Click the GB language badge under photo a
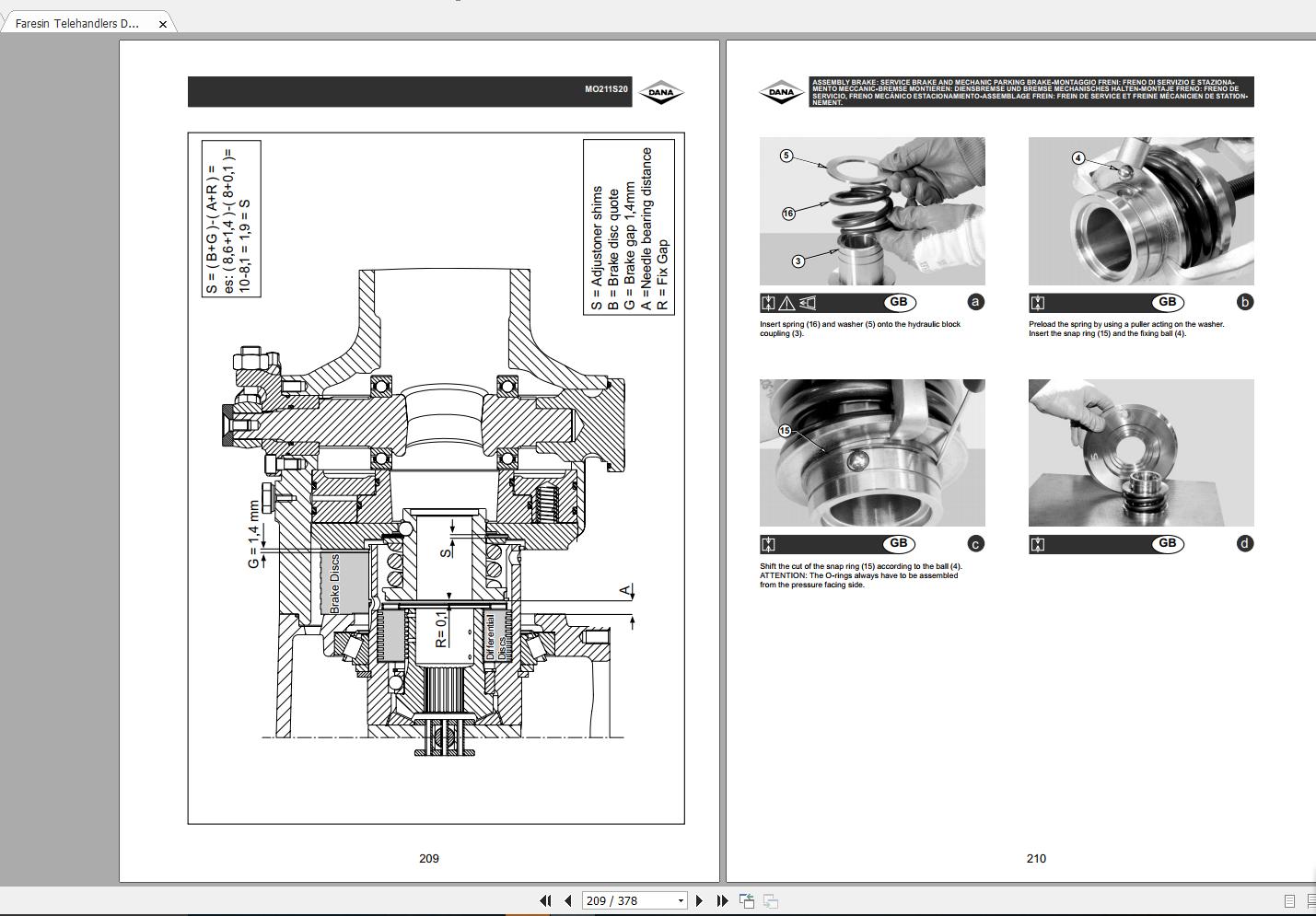Viewport: 1316px width, 916px height. tap(898, 302)
